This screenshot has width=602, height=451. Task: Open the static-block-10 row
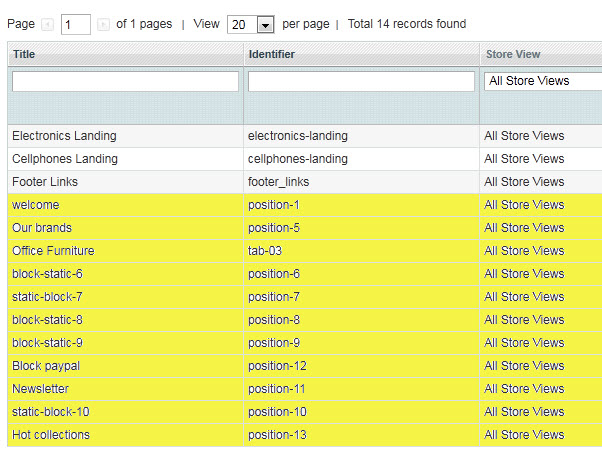[305, 412]
